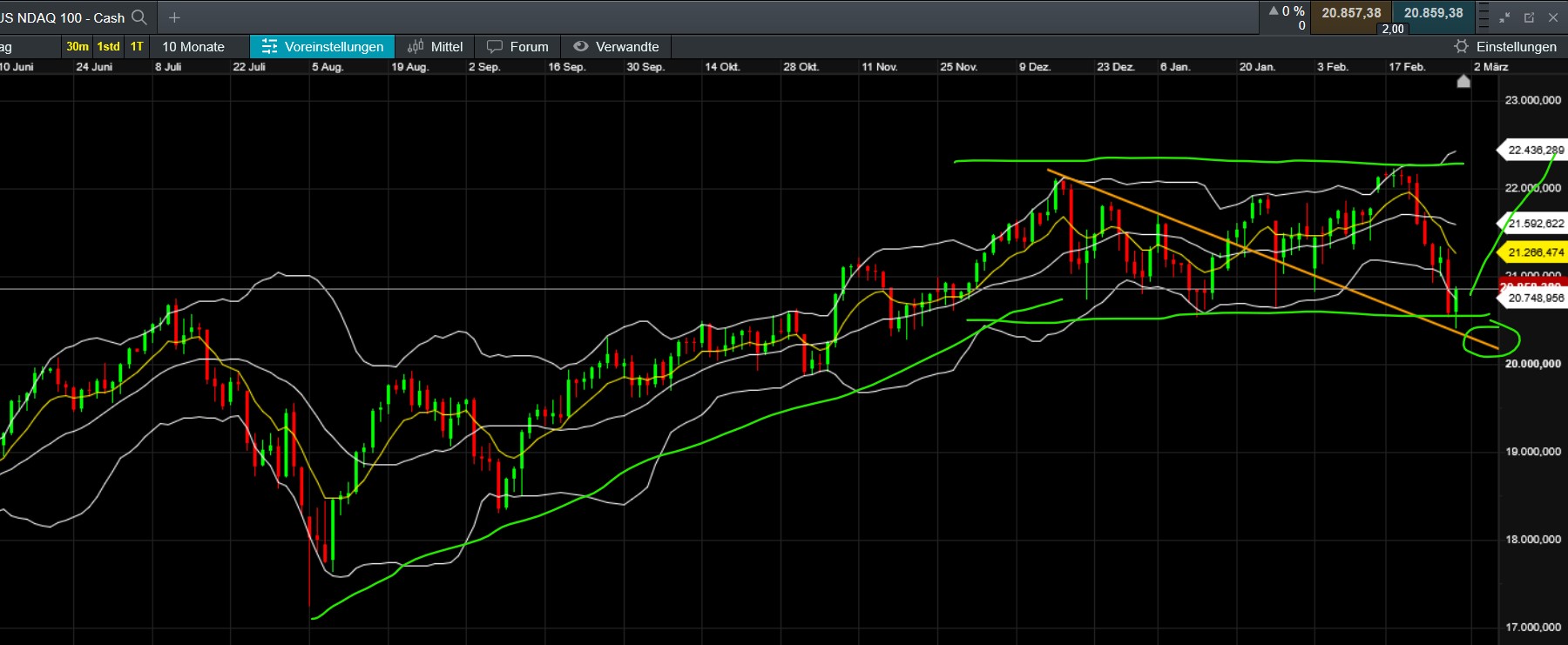This screenshot has height=645, width=1568.
Task: Click the 19.000,000 axis value
Action: pos(1533,452)
